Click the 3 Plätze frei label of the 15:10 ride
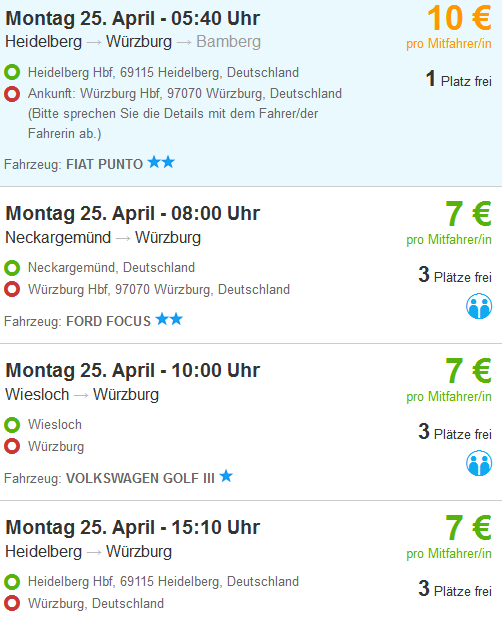The height and width of the screenshot is (619, 502). [x=455, y=589]
